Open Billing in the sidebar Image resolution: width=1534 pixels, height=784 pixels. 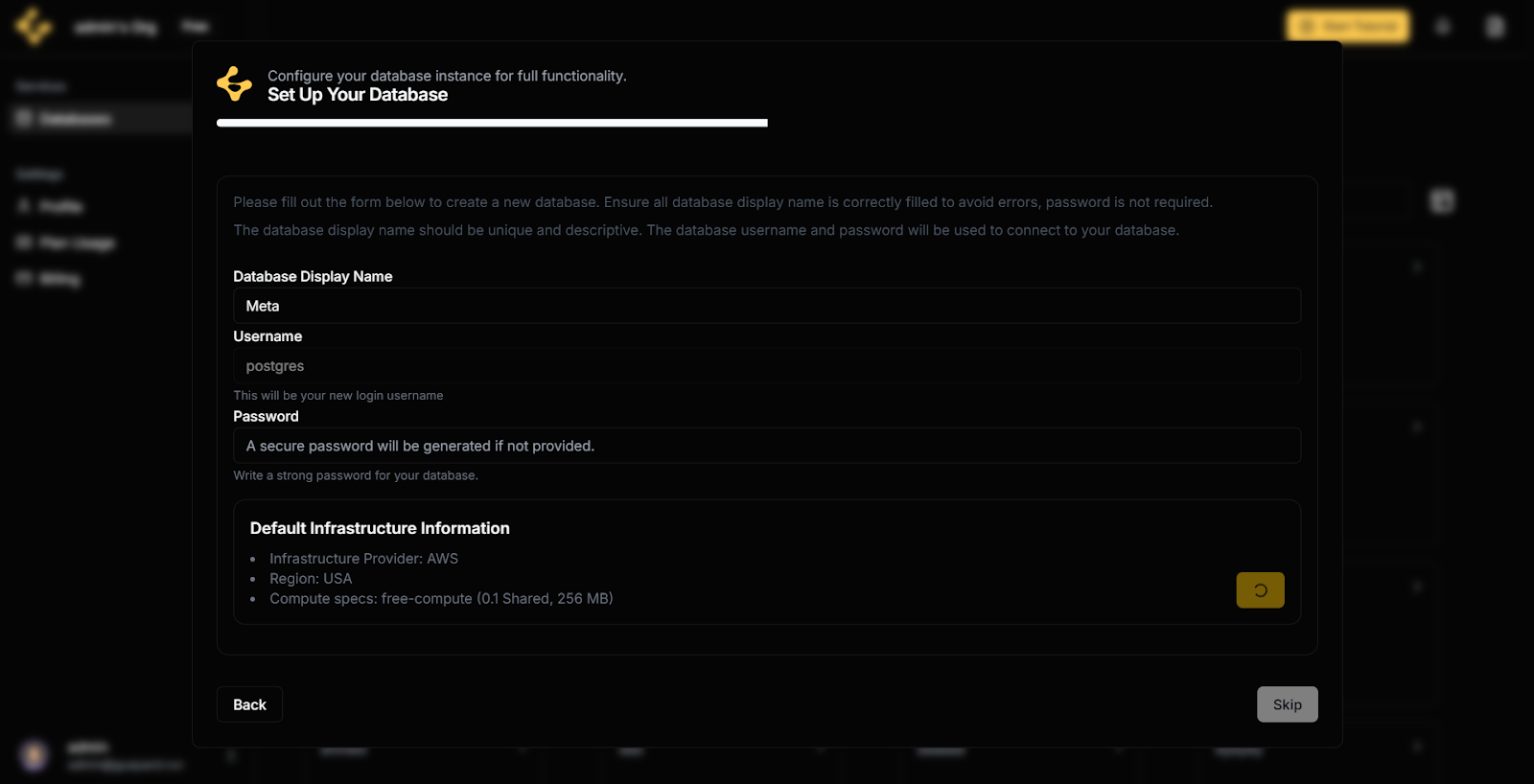tap(59, 279)
